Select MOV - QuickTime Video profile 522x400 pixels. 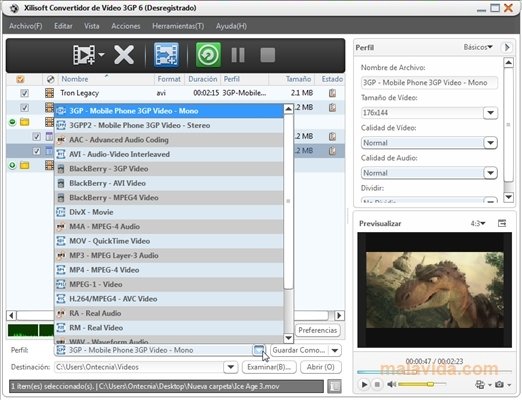[x=169, y=241]
